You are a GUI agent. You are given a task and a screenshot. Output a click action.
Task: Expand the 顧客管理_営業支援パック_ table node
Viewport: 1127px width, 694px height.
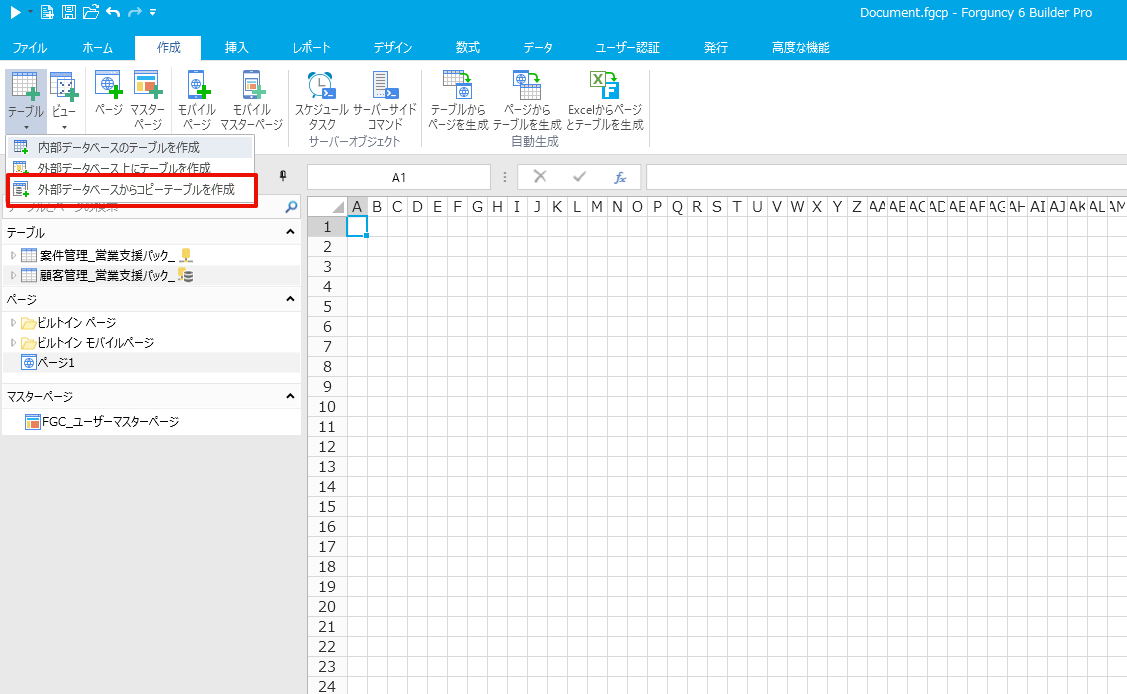[x=13, y=275]
